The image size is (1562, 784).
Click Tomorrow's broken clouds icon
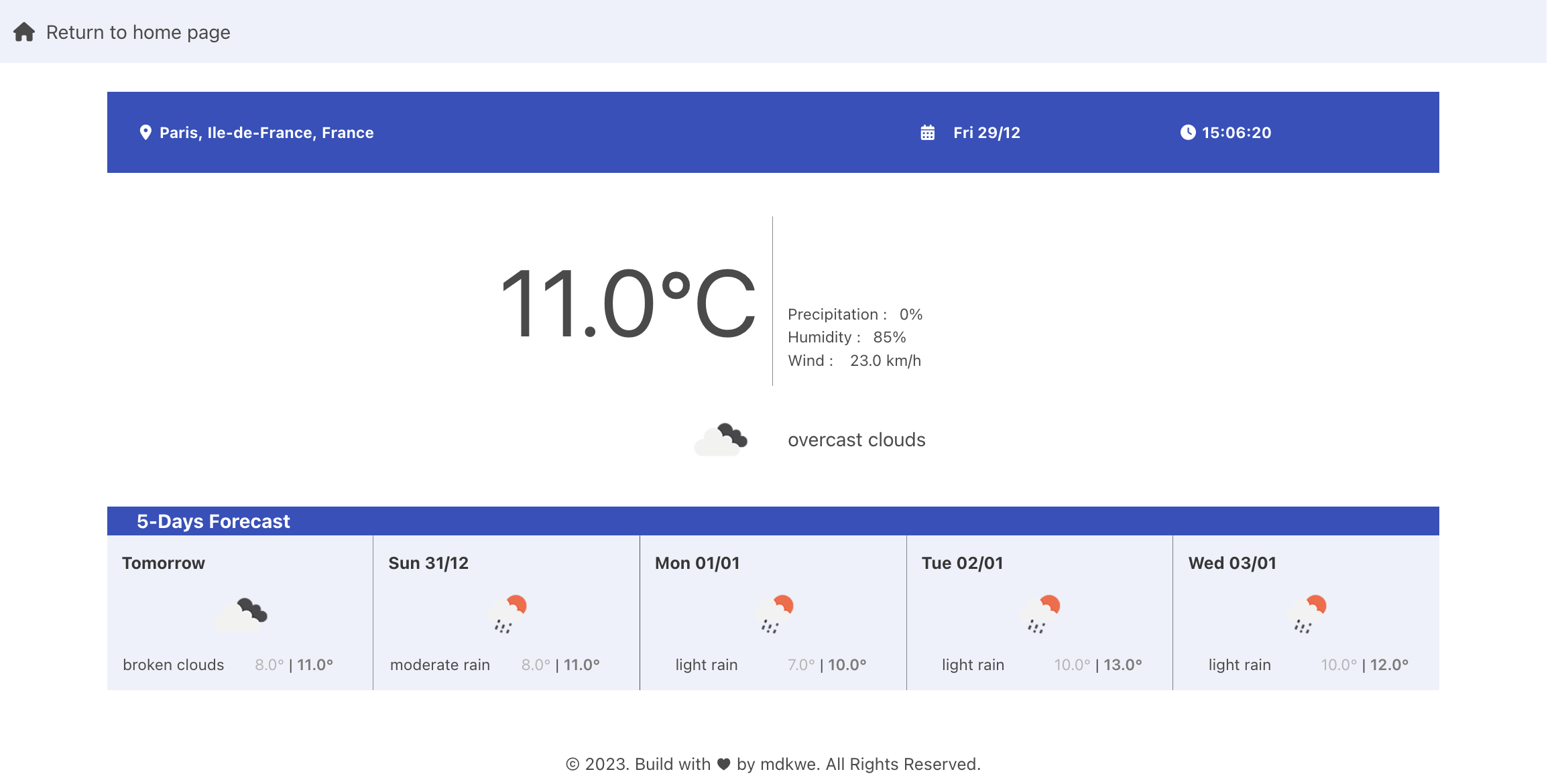[241, 613]
